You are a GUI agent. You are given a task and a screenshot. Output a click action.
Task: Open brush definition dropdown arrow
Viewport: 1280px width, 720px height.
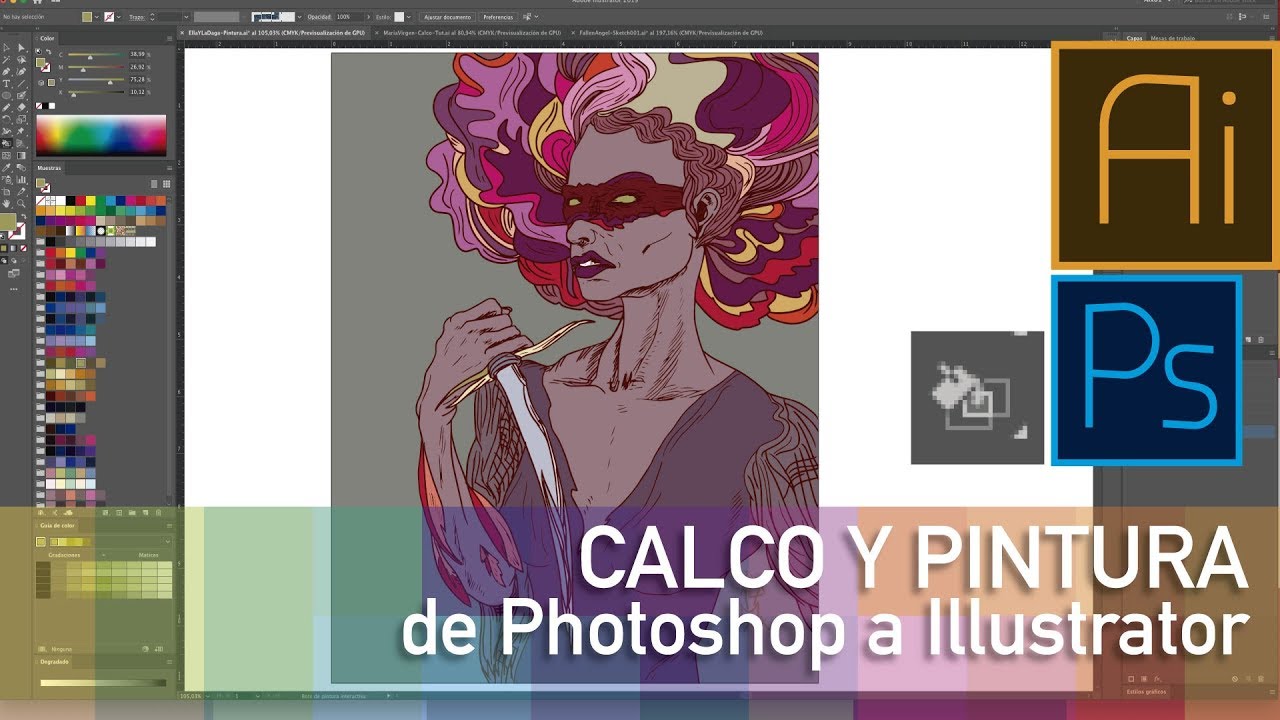click(299, 17)
